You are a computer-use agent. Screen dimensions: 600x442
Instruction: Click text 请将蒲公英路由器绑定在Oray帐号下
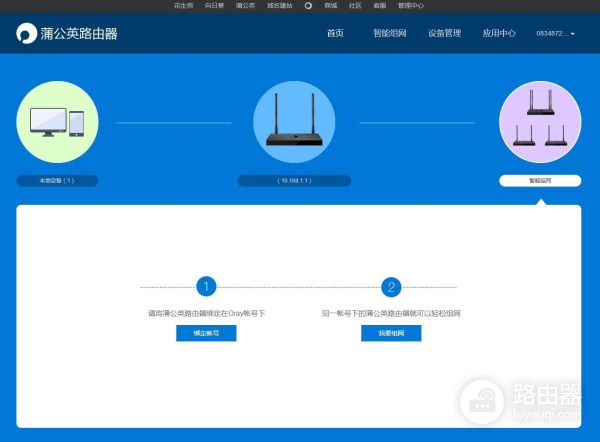[207, 313]
